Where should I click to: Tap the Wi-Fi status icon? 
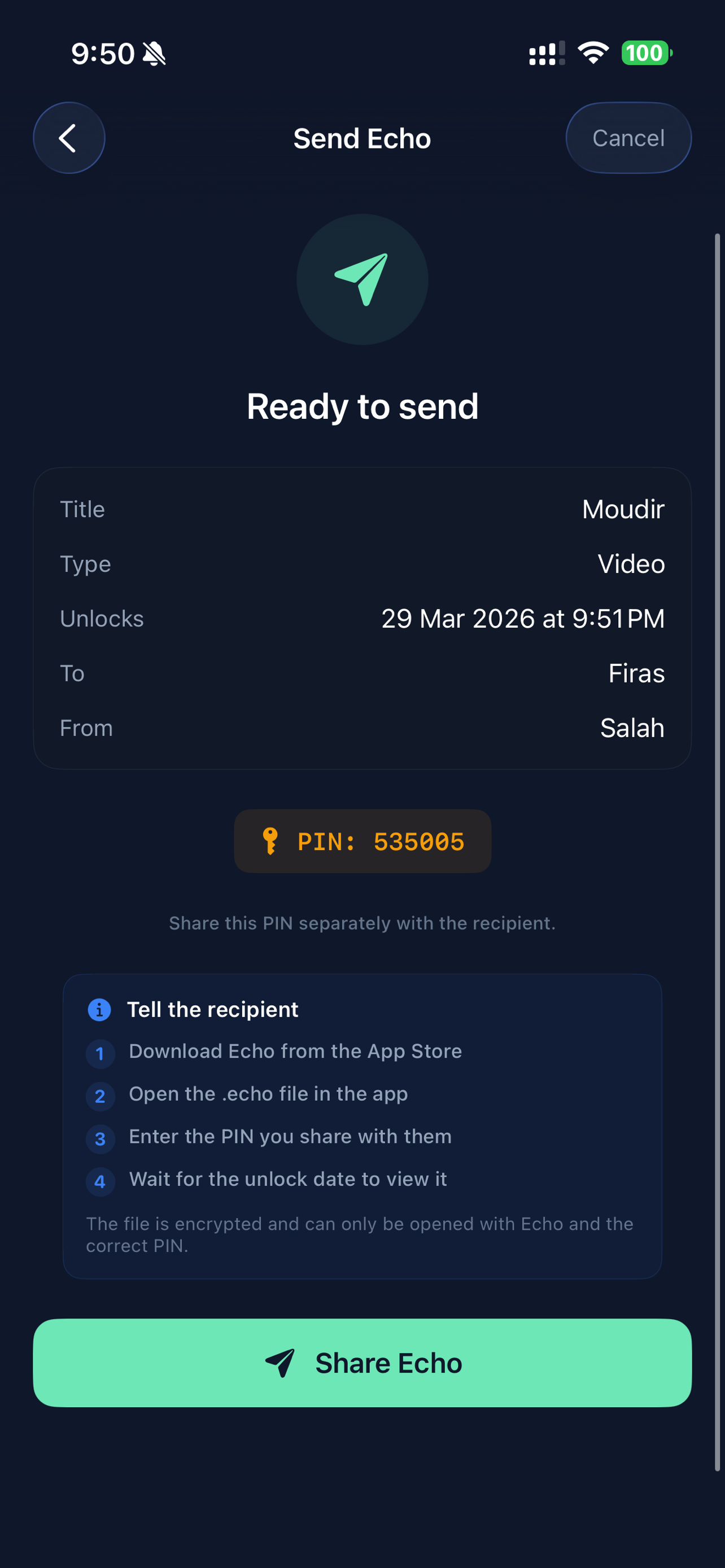pyautogui.click(x=593, y=53)
